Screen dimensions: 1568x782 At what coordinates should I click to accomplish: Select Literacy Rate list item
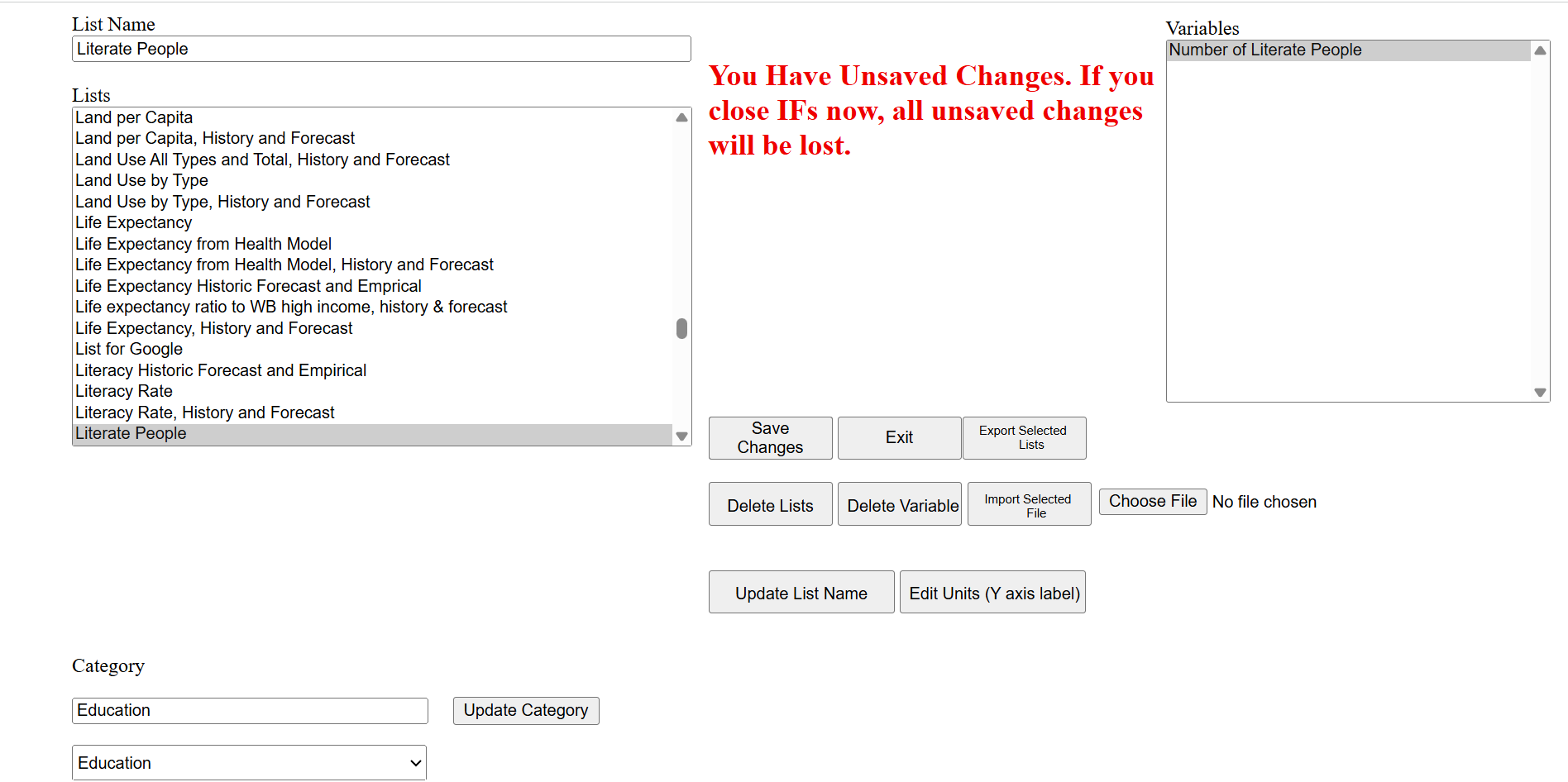pyautogui.click(x=124, y=392)
